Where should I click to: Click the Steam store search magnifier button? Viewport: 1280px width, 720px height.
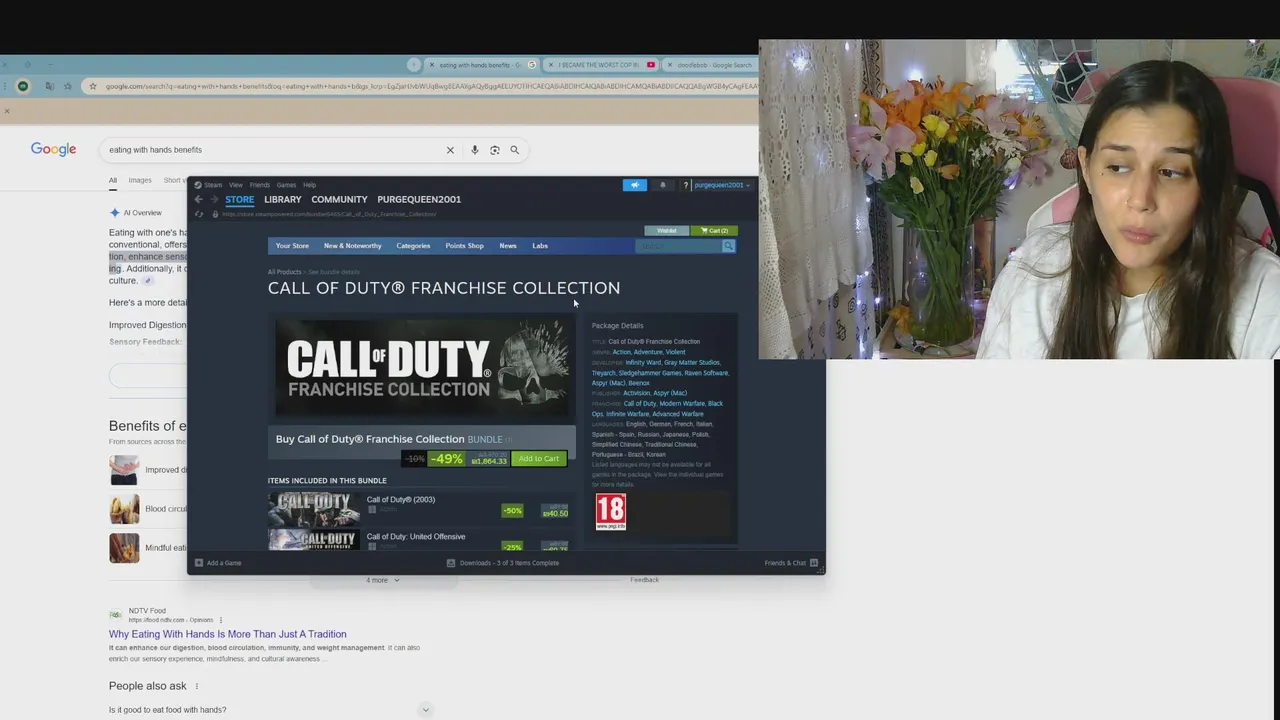pos(728,246)
